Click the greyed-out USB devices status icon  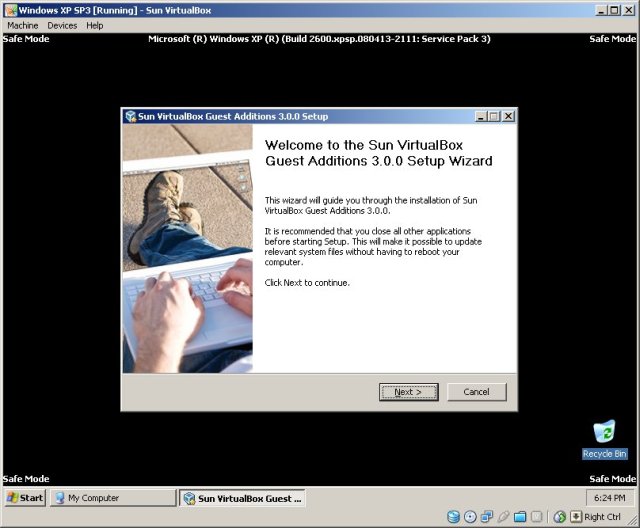point(503,517)
